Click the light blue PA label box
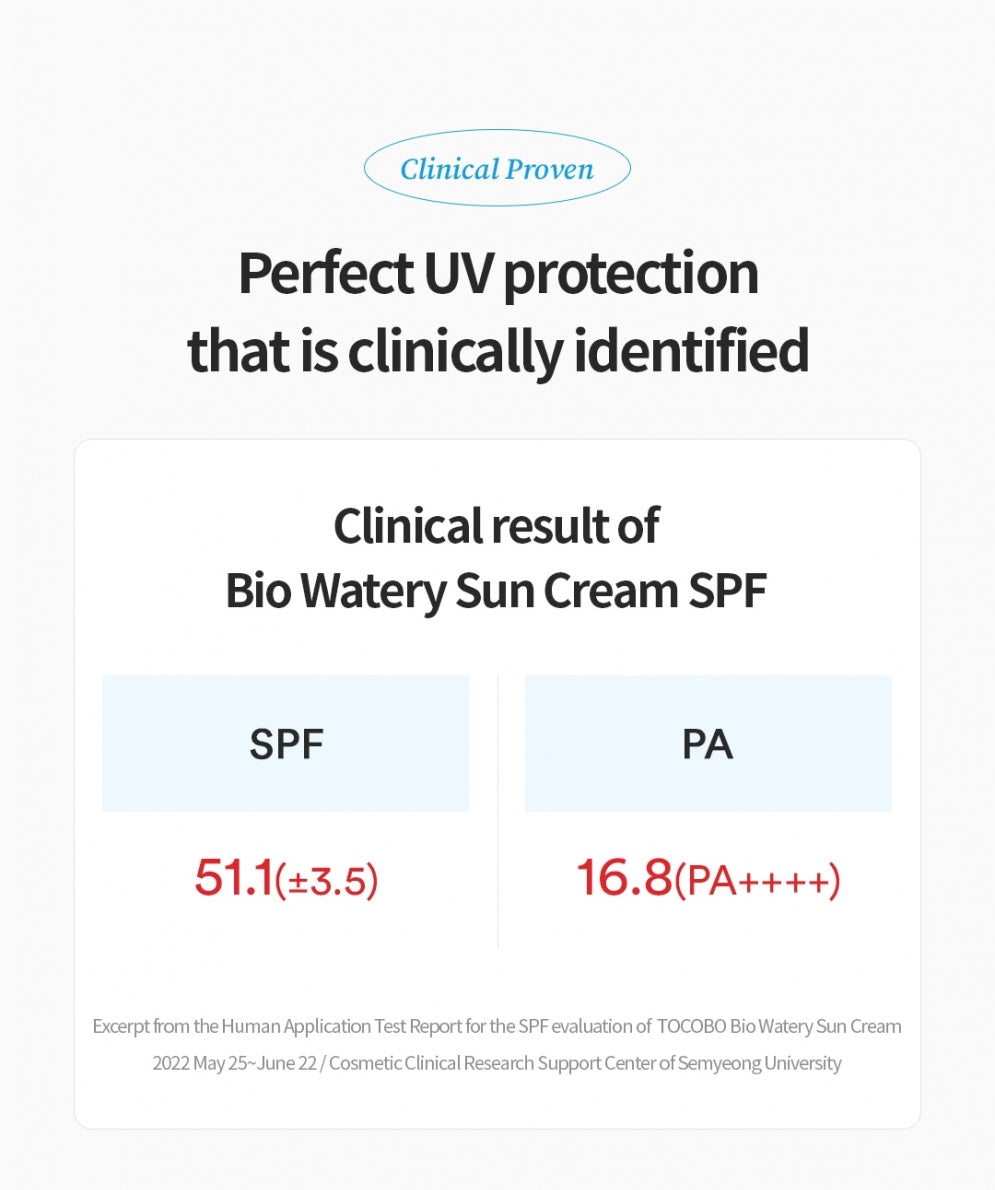The image size is (995, 1190). pyautogui.click(x=708, y=743)
